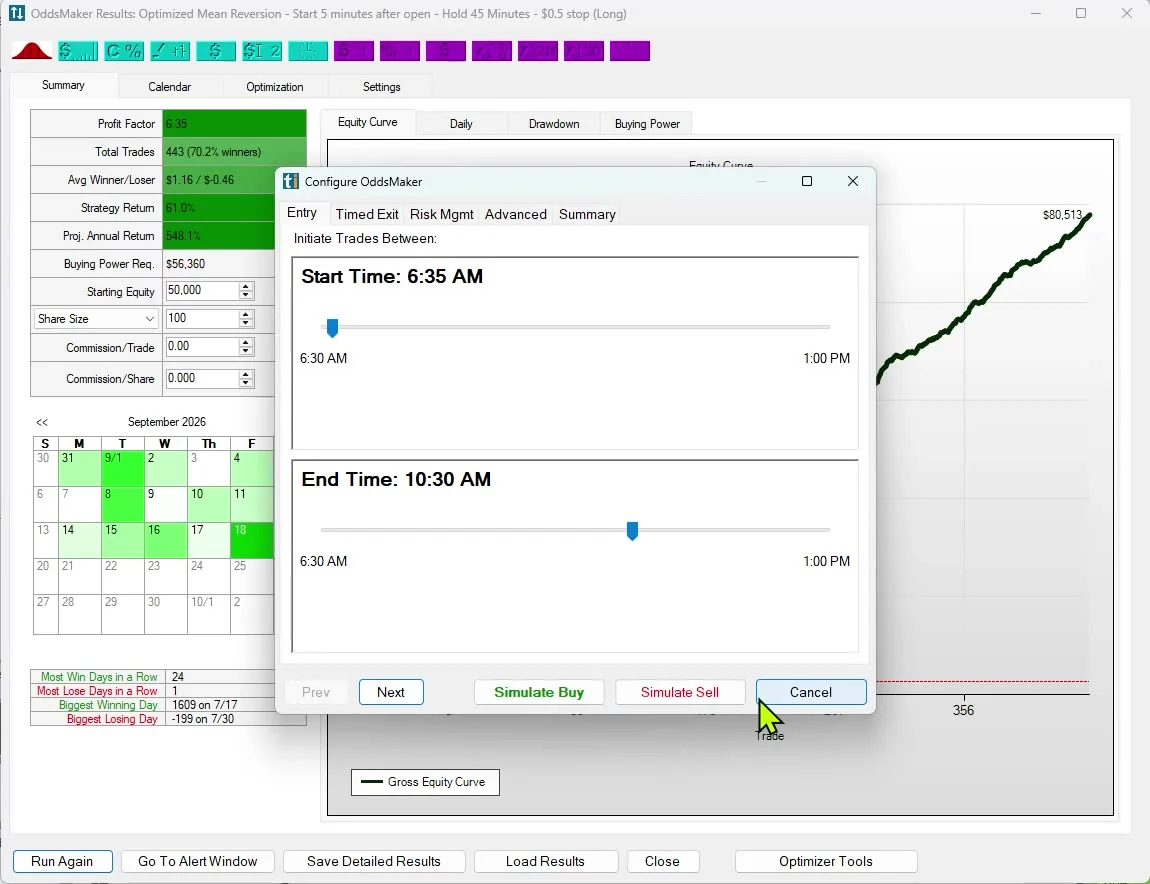
Task: Select the Equity Curve chart tab
Action: click(367, 123)
